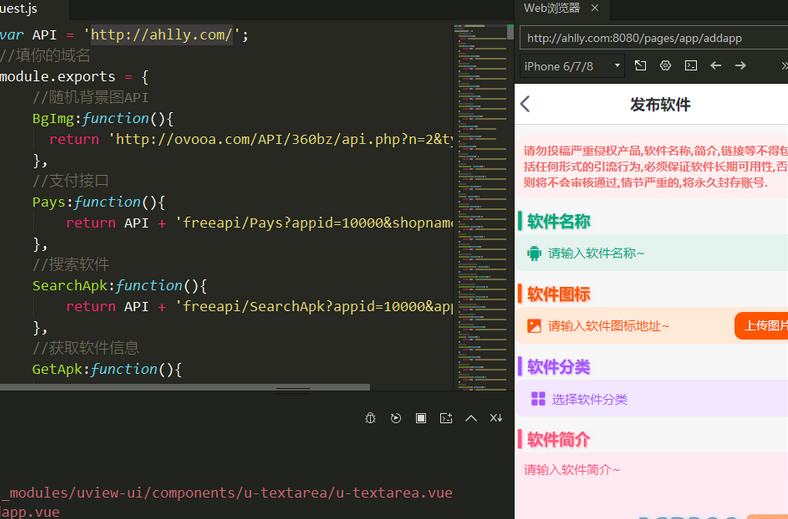Click the debug bug icon in console toolbar
The width and height of the screenshot is (788, 519).
(x=370, y=418)
